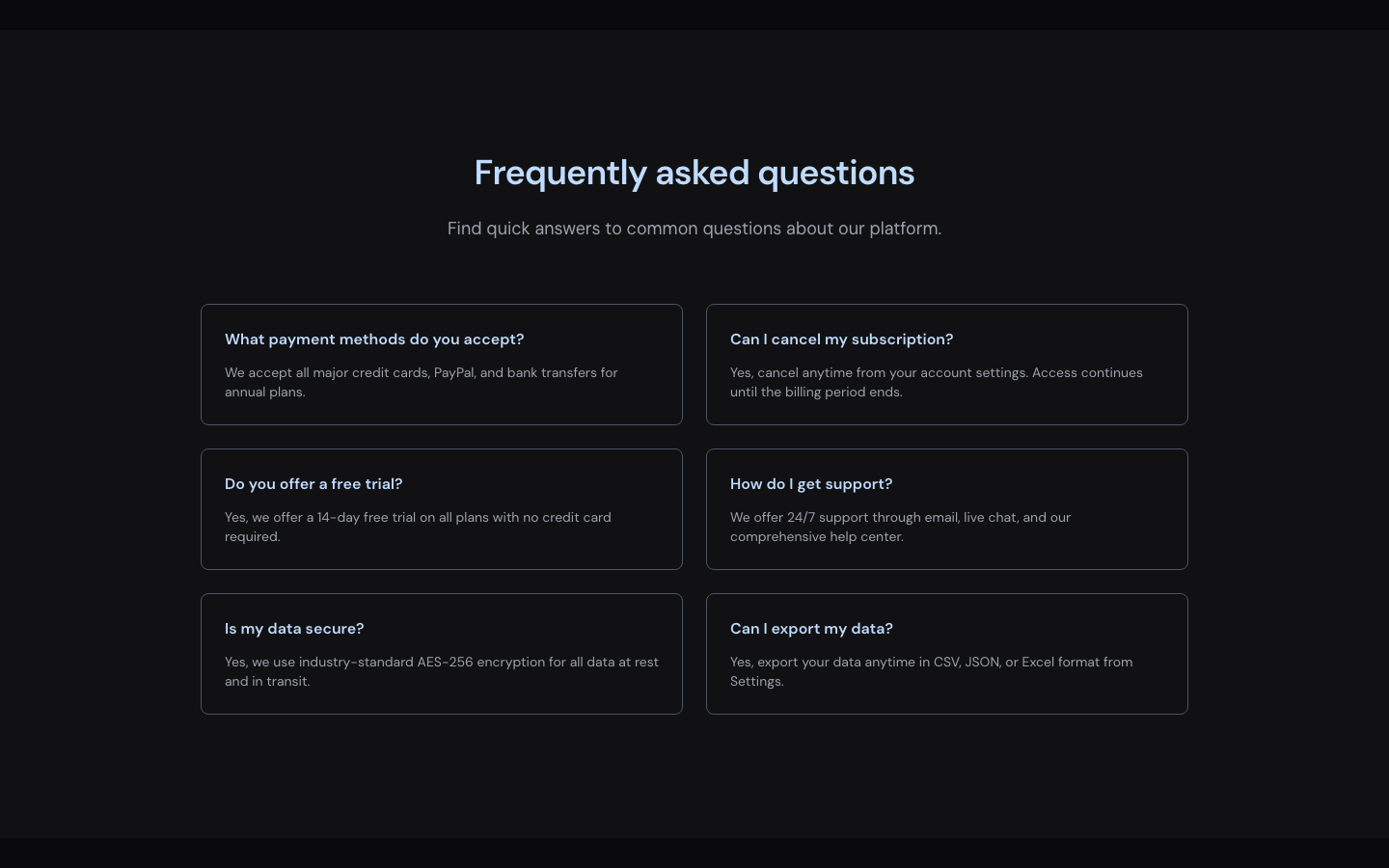Click the CSV export answer text
Image resolution: width=1389 pixels, height=868 pixels.
[x=931, y=671]
